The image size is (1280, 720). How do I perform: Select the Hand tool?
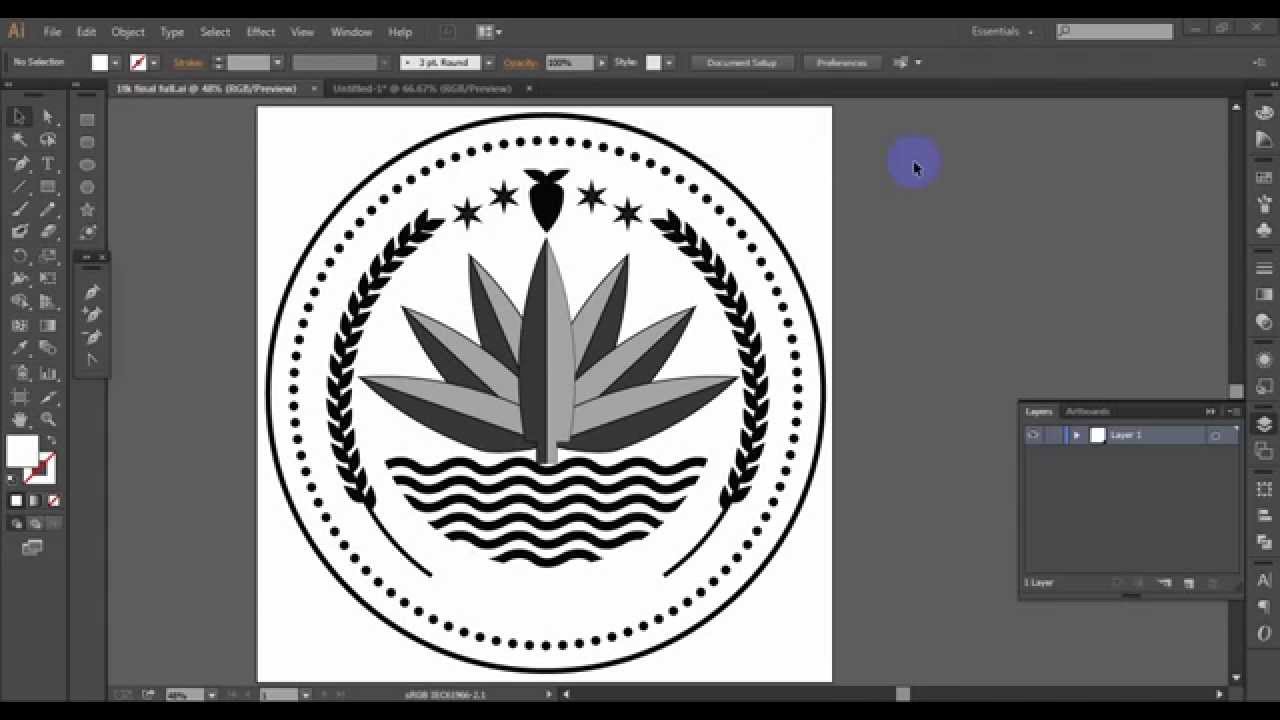pyautogui.click(x=19, y=419)
